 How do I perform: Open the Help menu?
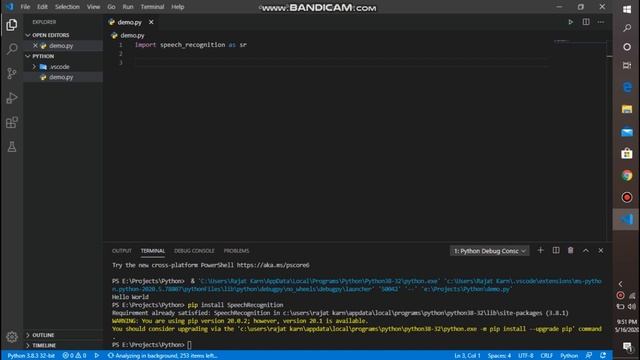(x=178, y=7)
